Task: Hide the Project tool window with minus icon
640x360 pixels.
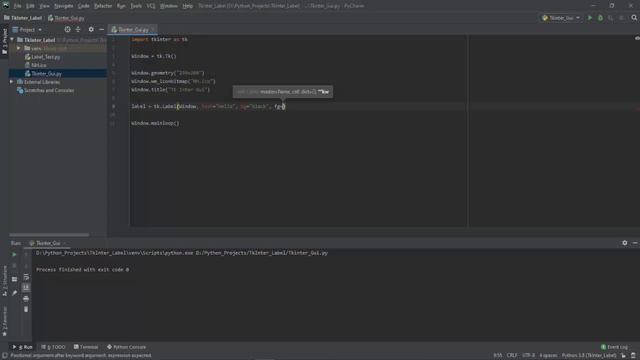Action: point(101,29)
